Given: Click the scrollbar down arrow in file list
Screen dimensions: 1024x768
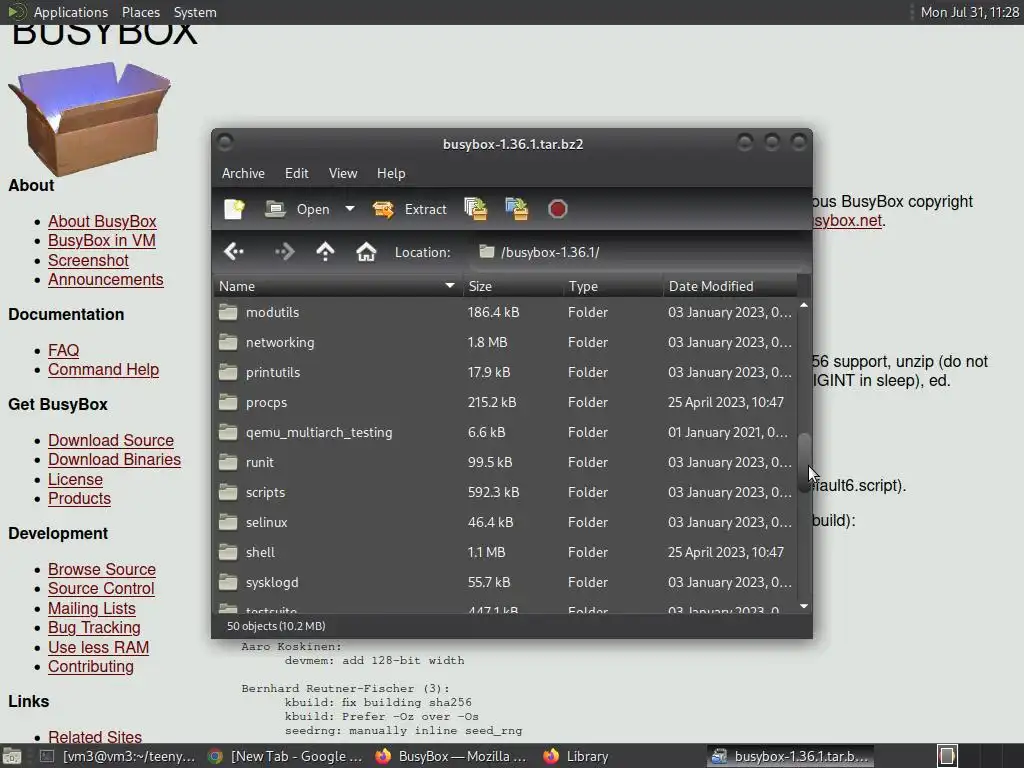Looking at the screenshot, I should point(804,607).
